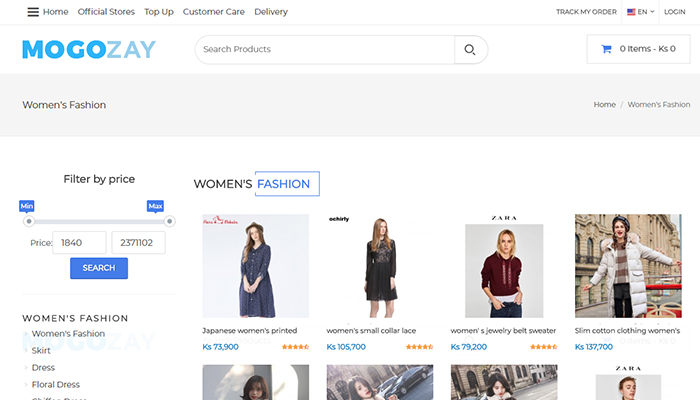Open Slim cotton clothing women's thumbnail
Viewport: 700px width, 400px height.
point(628,266)
